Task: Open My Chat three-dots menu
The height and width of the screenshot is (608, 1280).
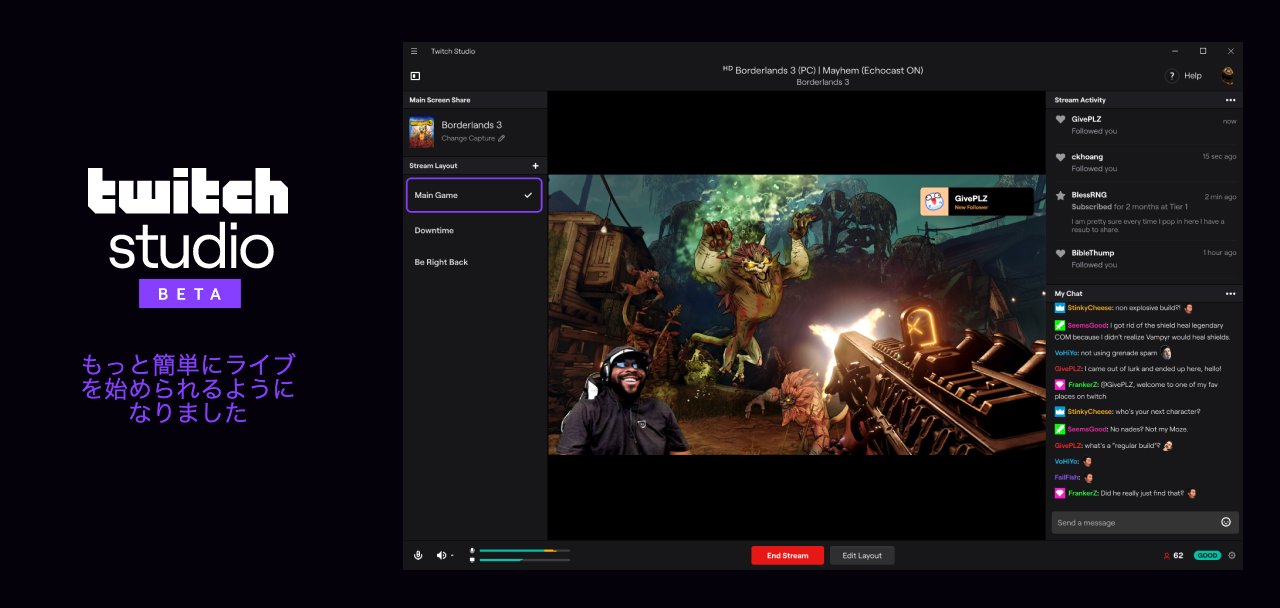Action: click(1230, 294)
